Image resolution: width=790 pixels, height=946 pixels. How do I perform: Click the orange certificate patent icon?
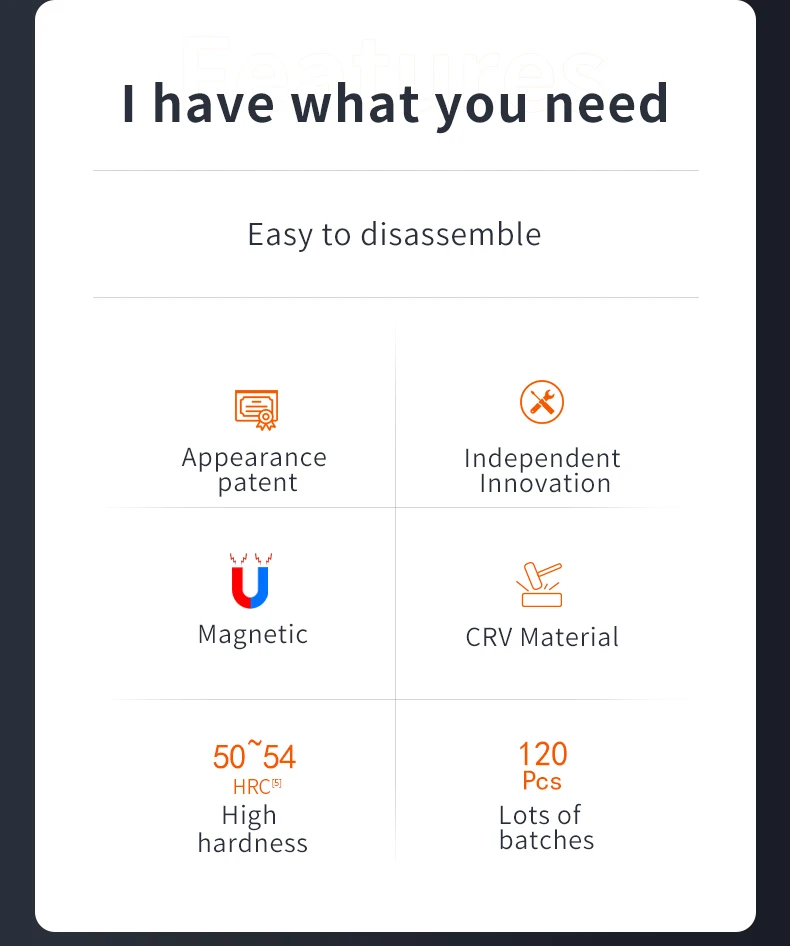(x=256, y=408)
